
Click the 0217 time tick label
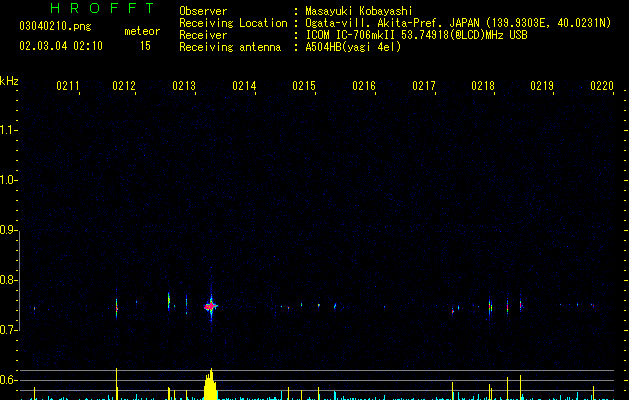424,85
